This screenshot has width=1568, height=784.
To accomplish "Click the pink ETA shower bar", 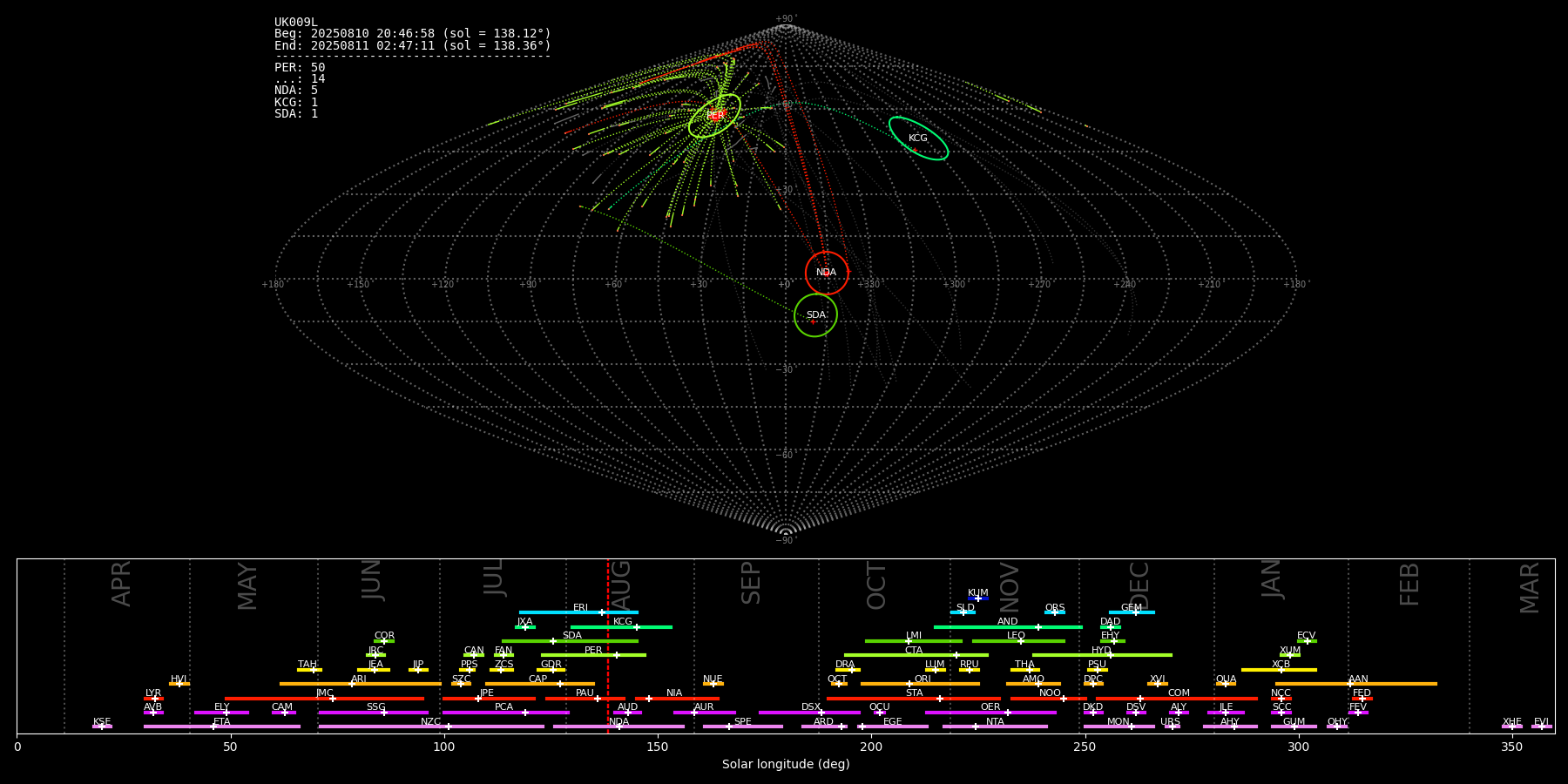I will (222, 727).
